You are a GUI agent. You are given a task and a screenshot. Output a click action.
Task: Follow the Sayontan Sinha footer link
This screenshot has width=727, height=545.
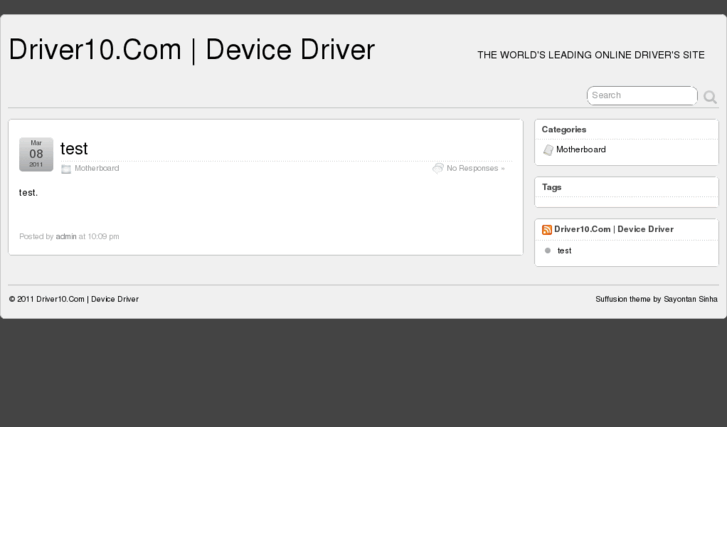pos(690,299)
